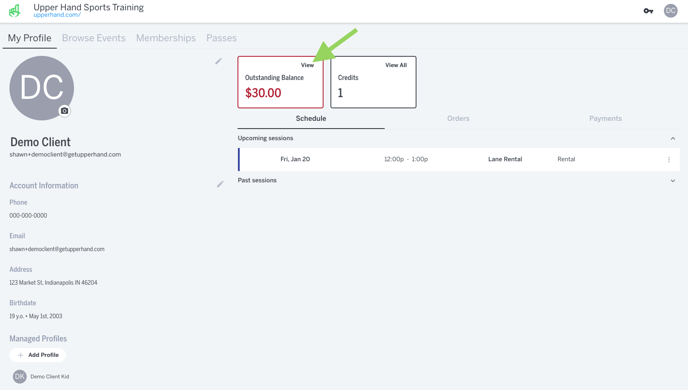Viewport: 688px width, 390px height.
Task: Expand the Past sessions section
Action: click(x=673, y=181)
